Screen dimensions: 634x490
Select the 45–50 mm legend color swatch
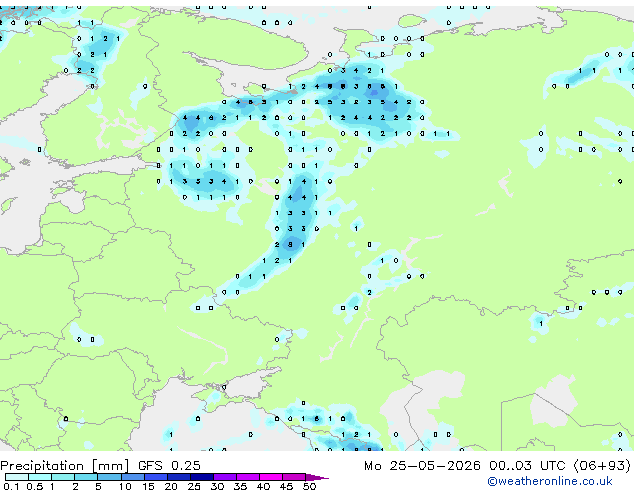pos(294,477)
